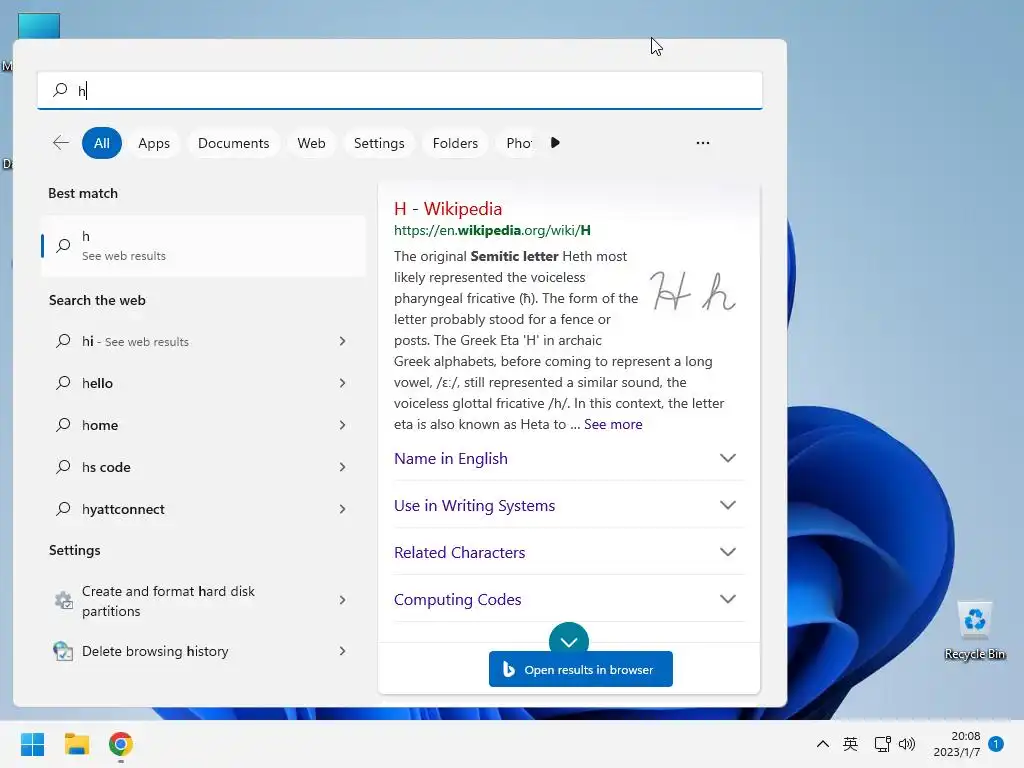Screen dimensions: 1024x768
Task: Click the magnifier icon beside hyattconnect
Action: (x=63, y=509)
